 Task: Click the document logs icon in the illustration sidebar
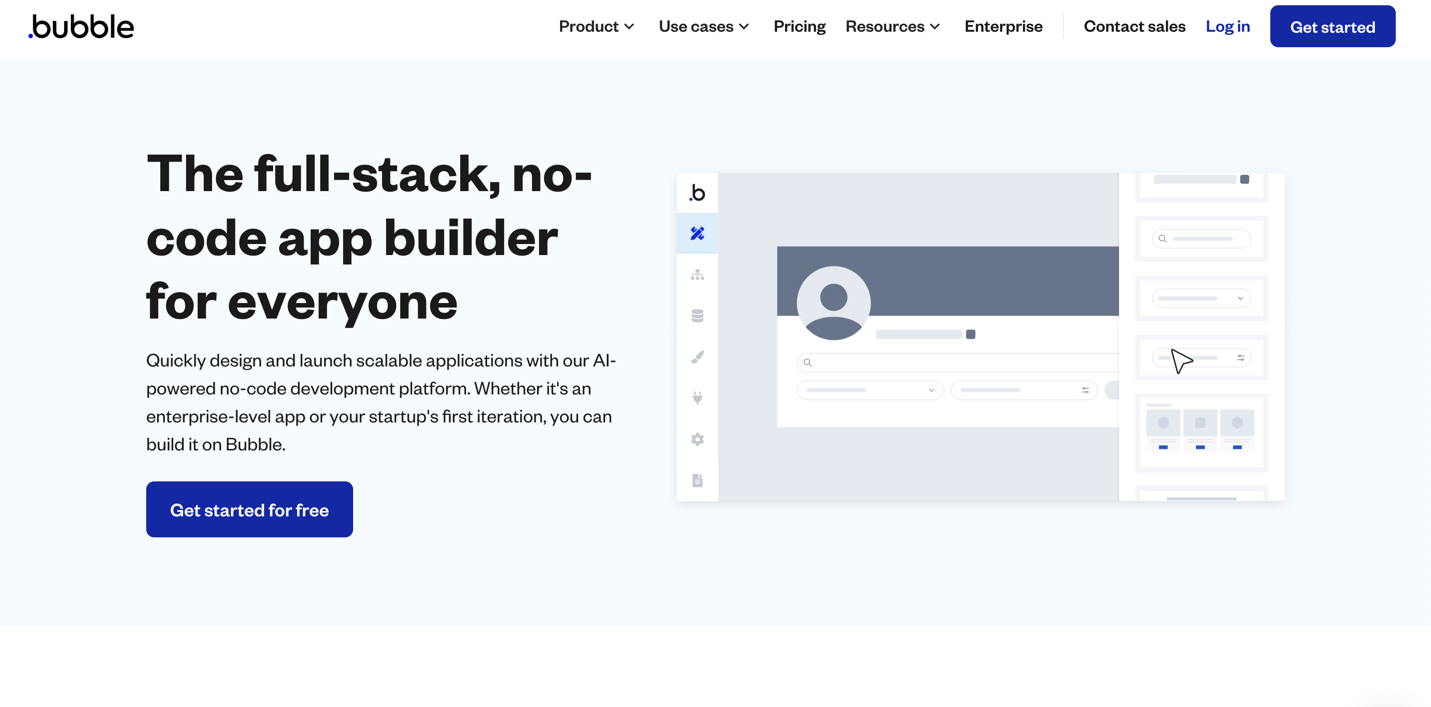(697, 480)
